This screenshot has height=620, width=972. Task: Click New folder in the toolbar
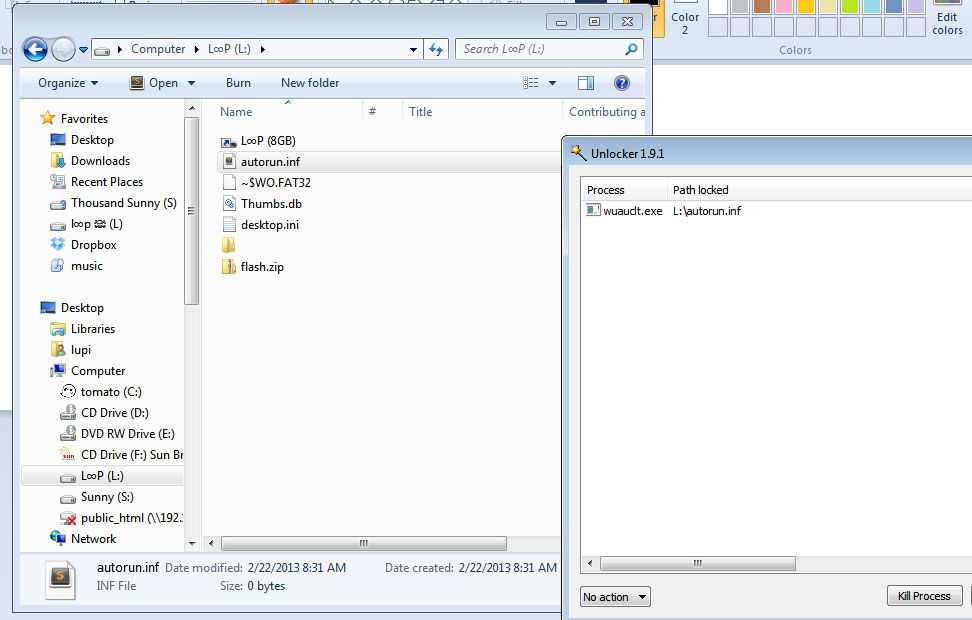coord(310,83)
